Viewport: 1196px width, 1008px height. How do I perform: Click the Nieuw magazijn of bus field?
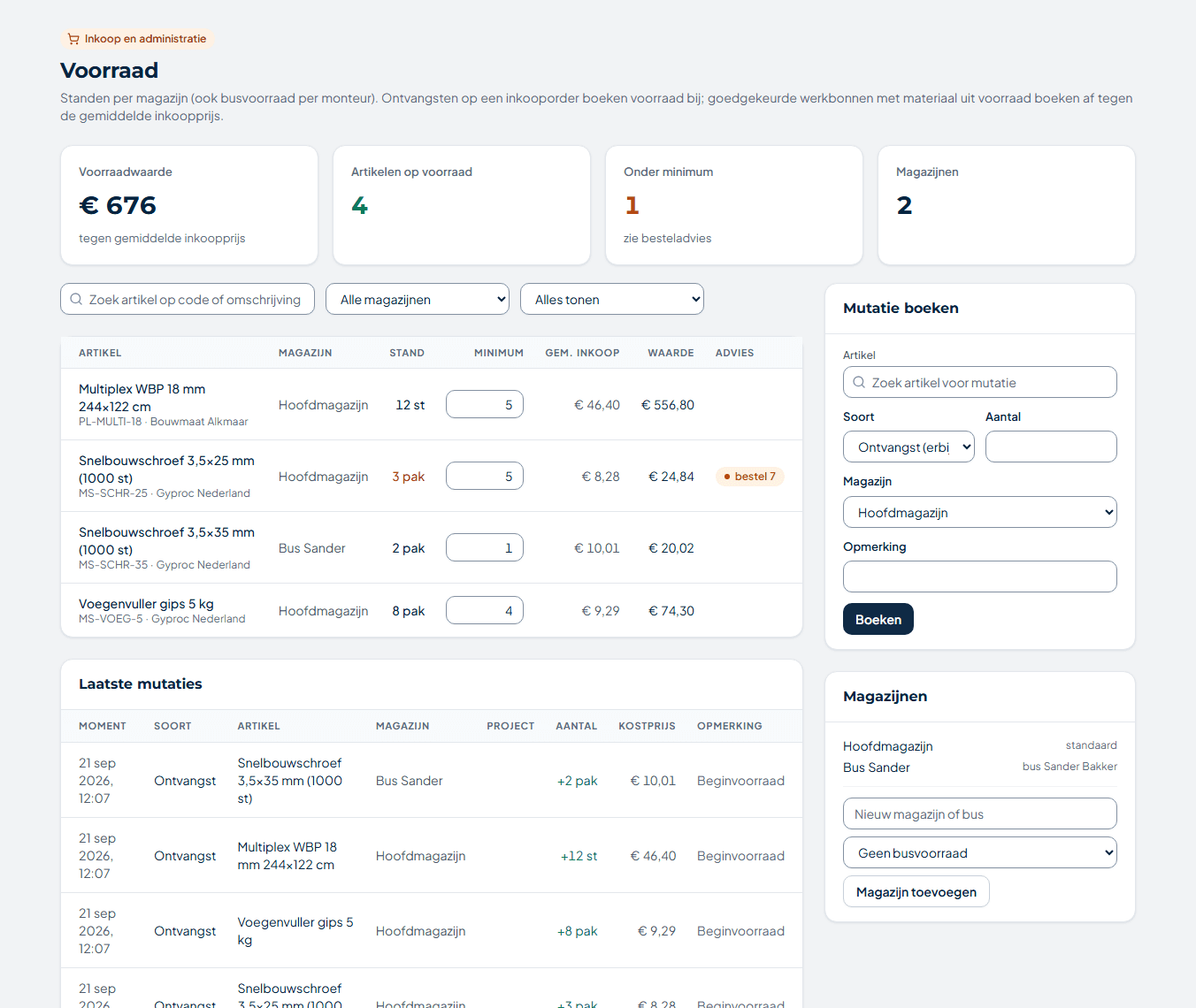pos(980,813)
